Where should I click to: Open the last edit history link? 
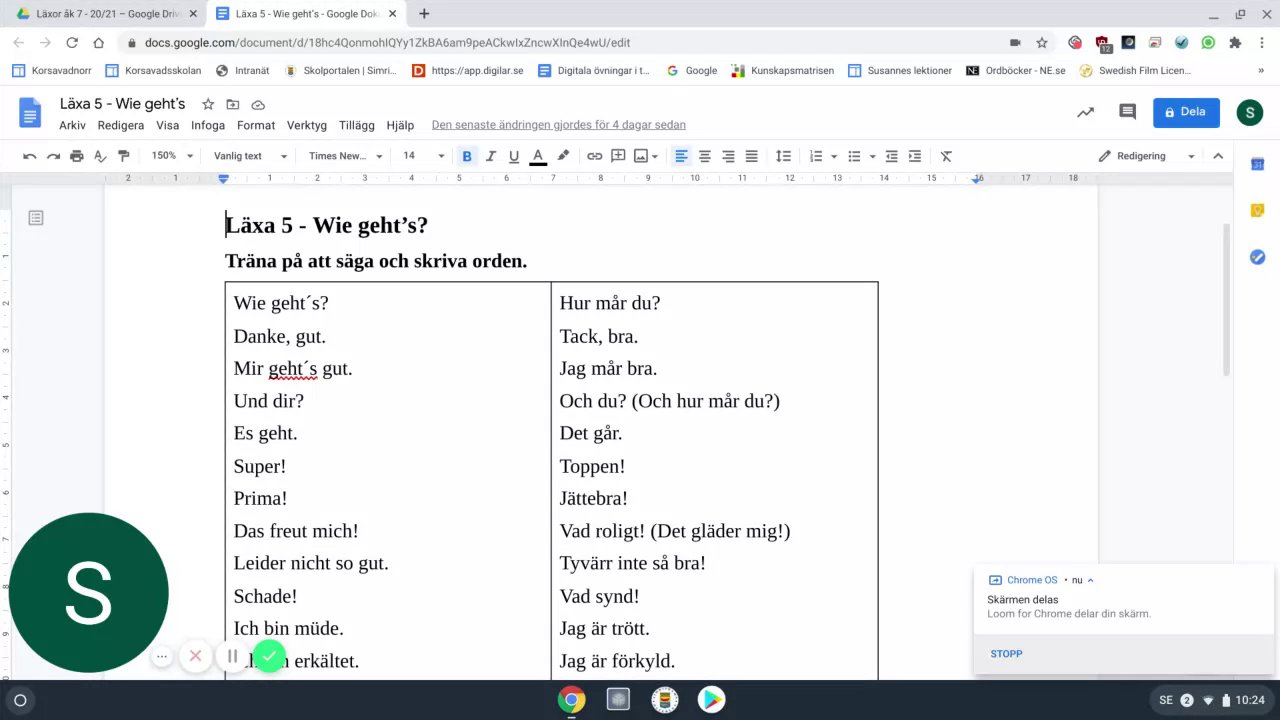(558, 125)
